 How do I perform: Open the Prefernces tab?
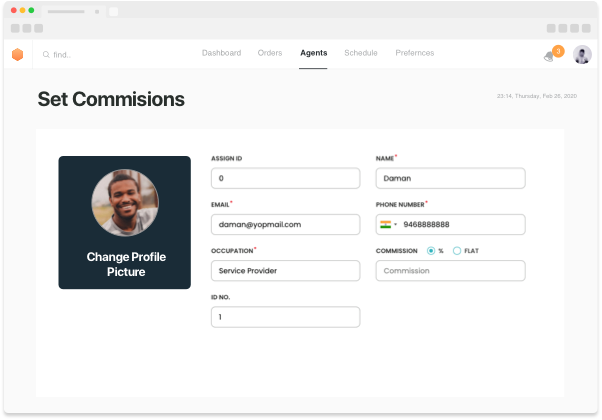click(415, 53)
